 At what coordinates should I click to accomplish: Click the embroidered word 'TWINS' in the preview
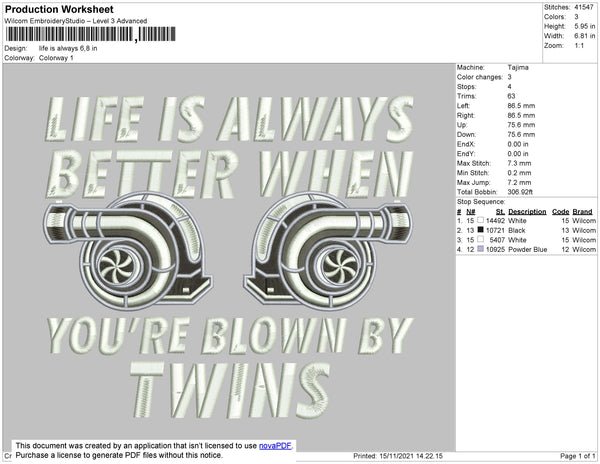click(230, 390)
